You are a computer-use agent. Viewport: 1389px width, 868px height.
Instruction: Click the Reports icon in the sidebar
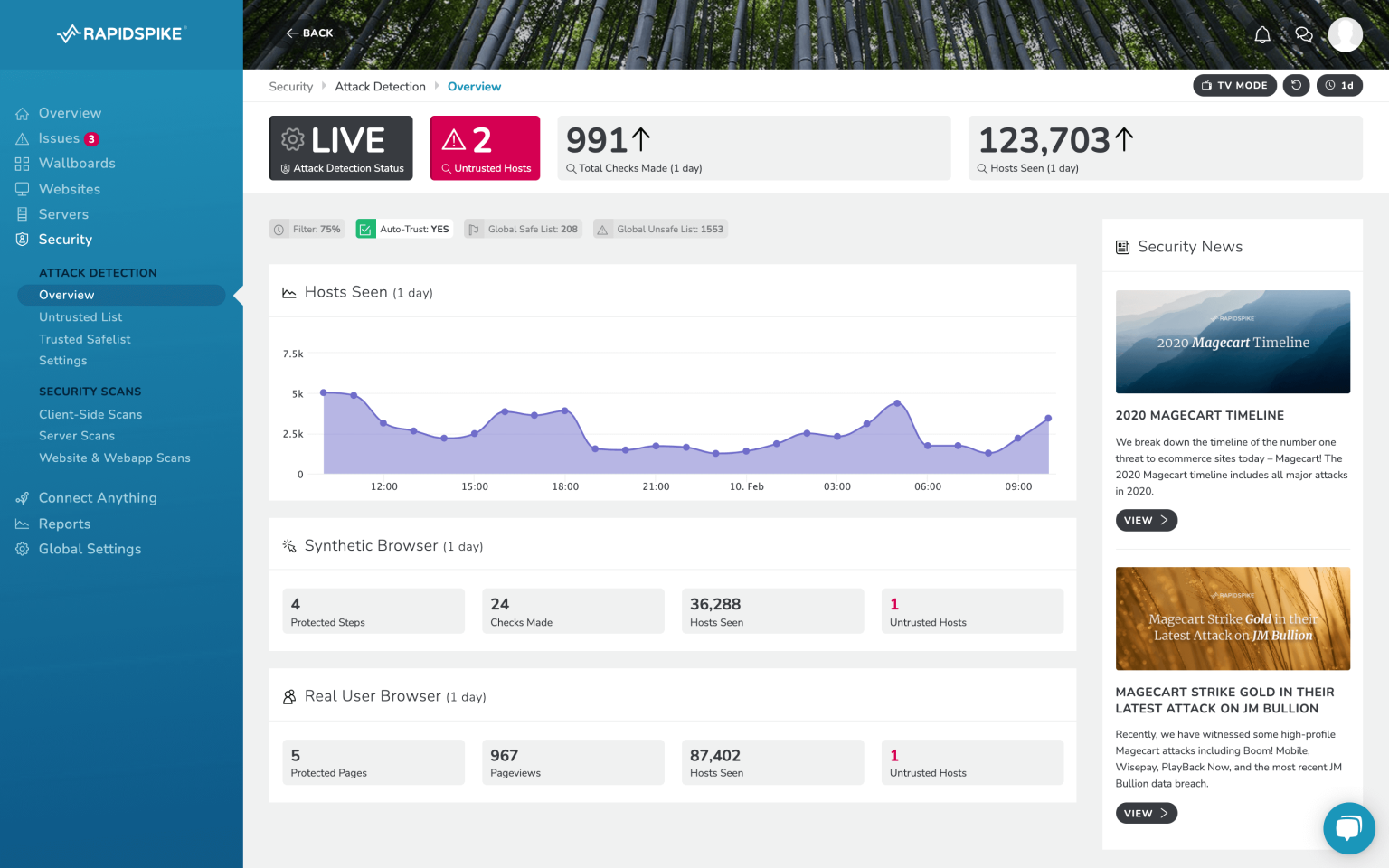22,524
